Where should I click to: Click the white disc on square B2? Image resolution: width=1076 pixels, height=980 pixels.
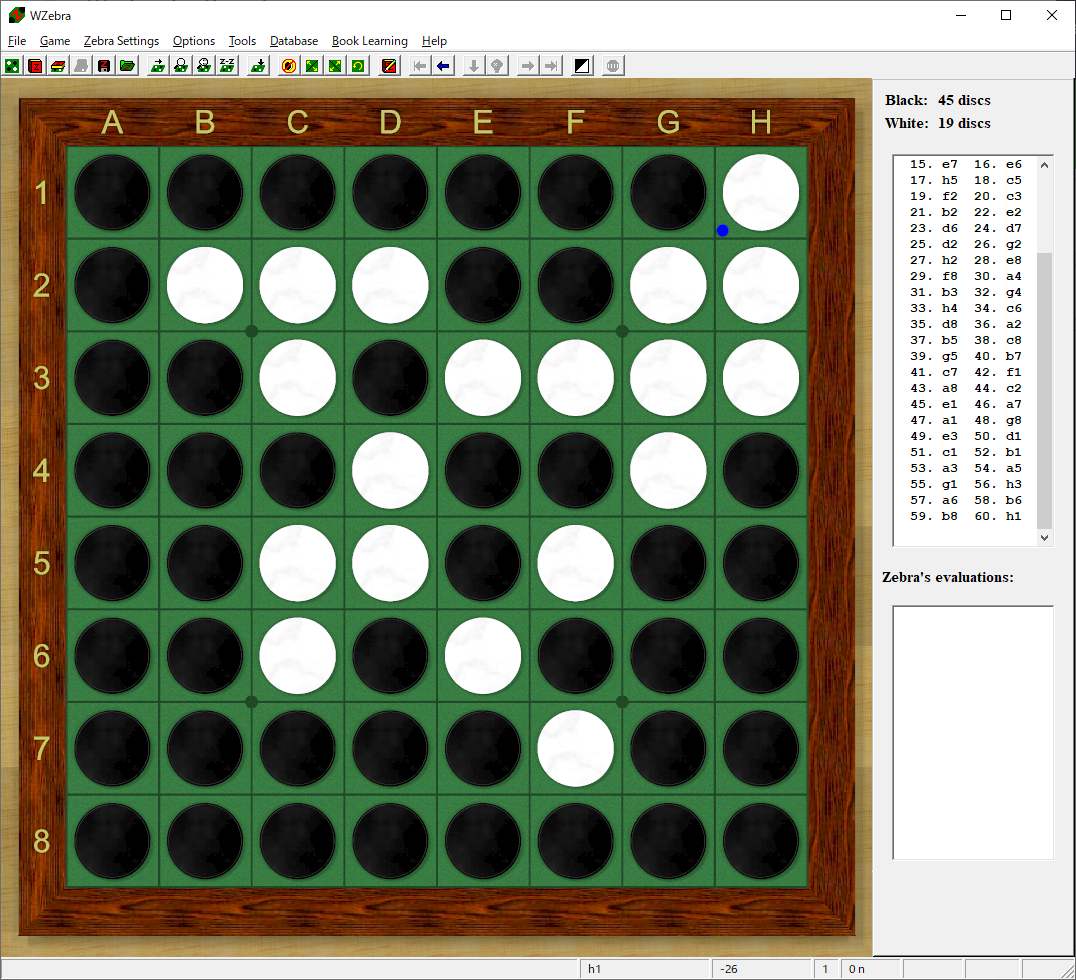tap(204, 285)
